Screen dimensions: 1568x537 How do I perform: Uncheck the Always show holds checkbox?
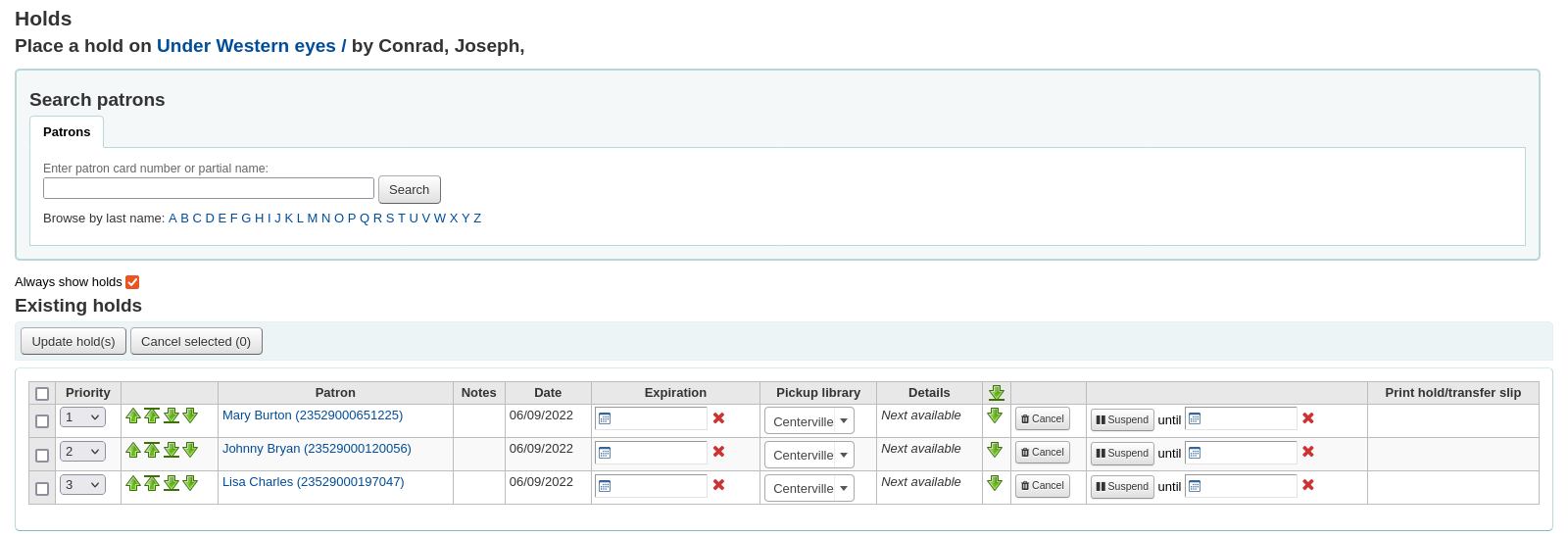point(132,282)
